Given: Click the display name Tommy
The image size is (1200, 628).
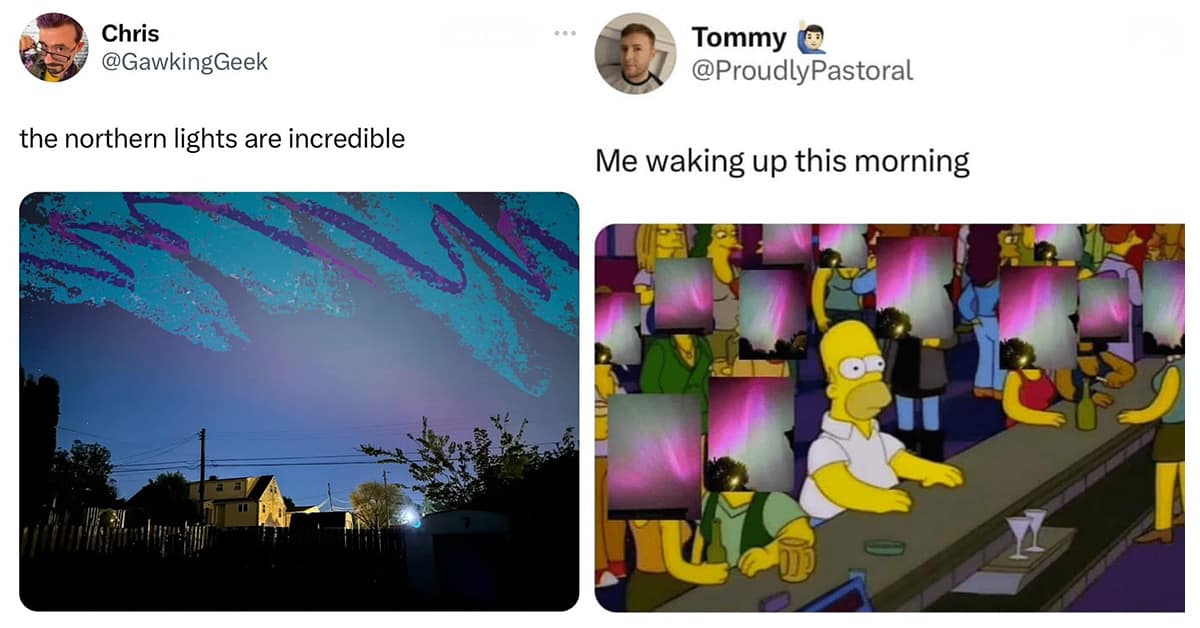Looking at the screenshot, I should 740,38.
